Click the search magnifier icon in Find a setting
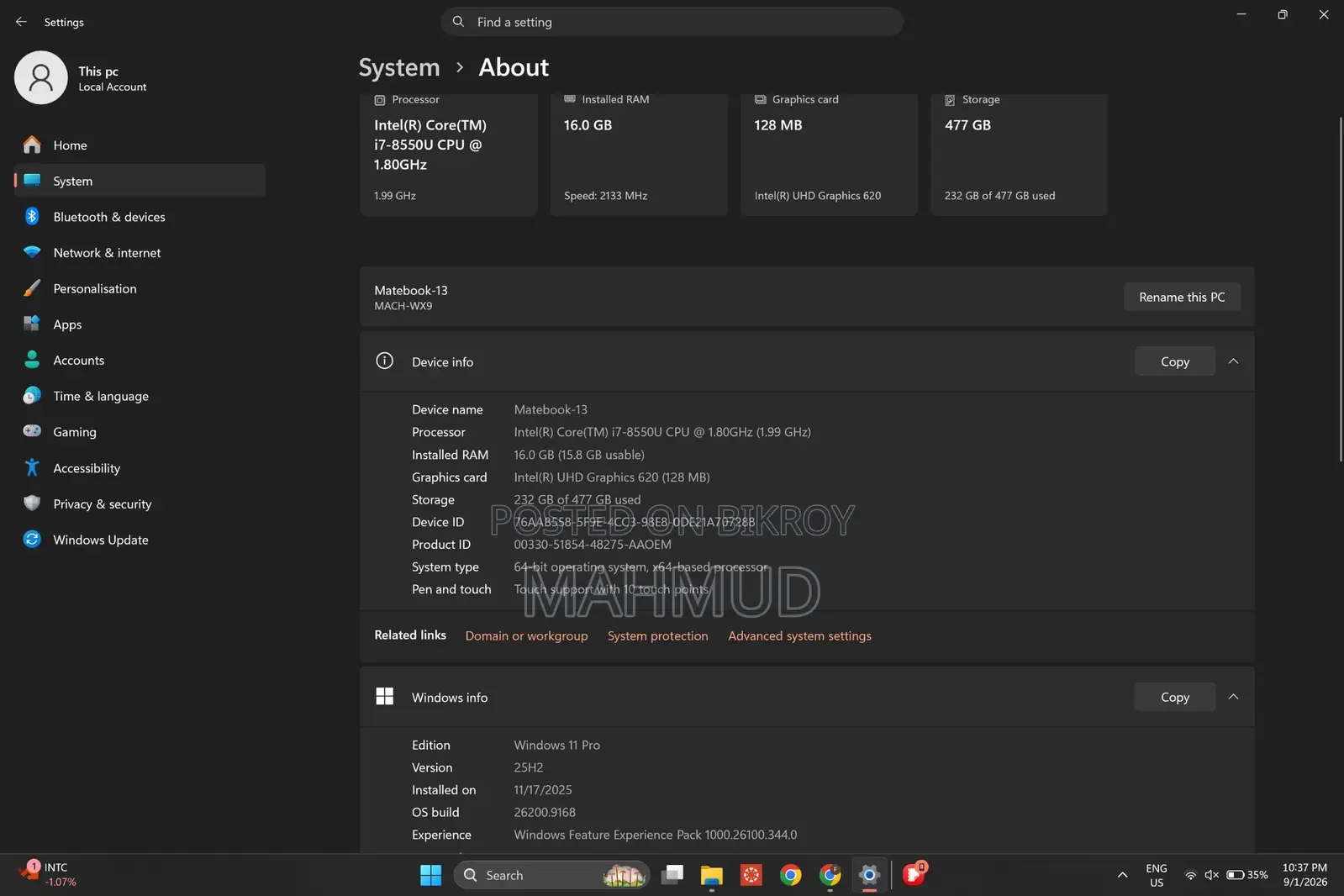This screenshot has height=896, width=1344. point(458,22)
